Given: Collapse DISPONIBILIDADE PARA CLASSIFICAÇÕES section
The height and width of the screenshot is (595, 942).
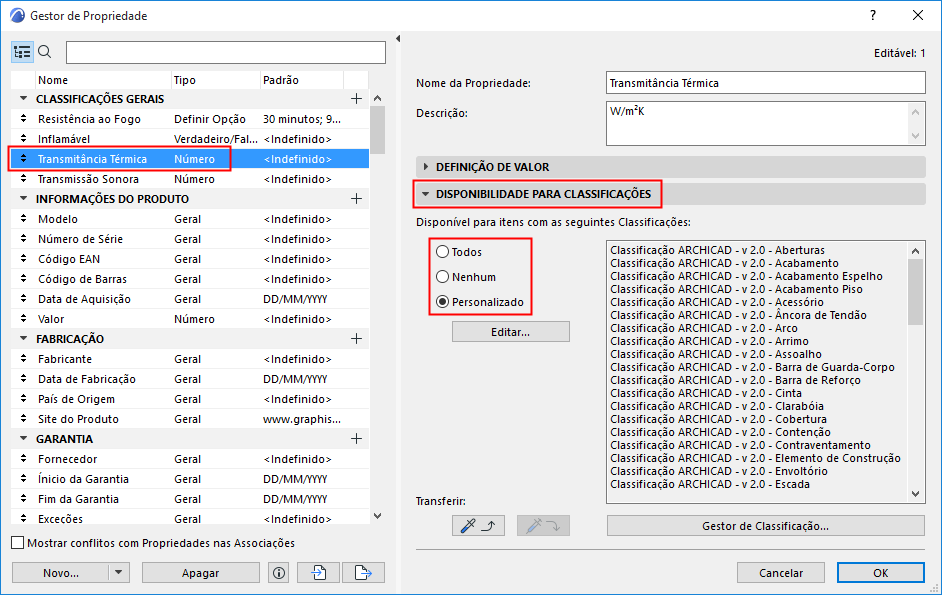Looking at the screenshot, I should pyautogui.click(x=426, y=194).
